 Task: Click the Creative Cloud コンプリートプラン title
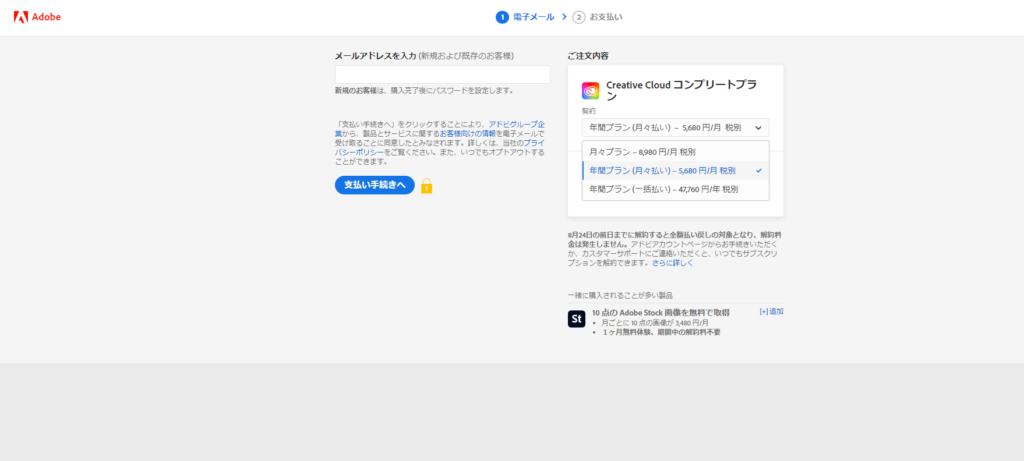coord(683,90)
